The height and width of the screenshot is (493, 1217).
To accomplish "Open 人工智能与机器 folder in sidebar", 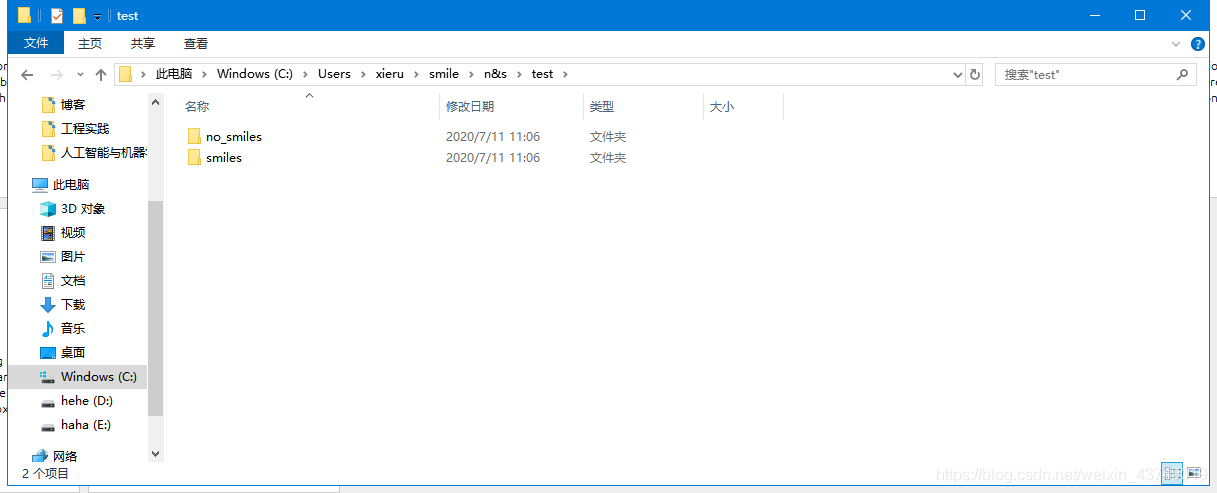I will [104, 152].
